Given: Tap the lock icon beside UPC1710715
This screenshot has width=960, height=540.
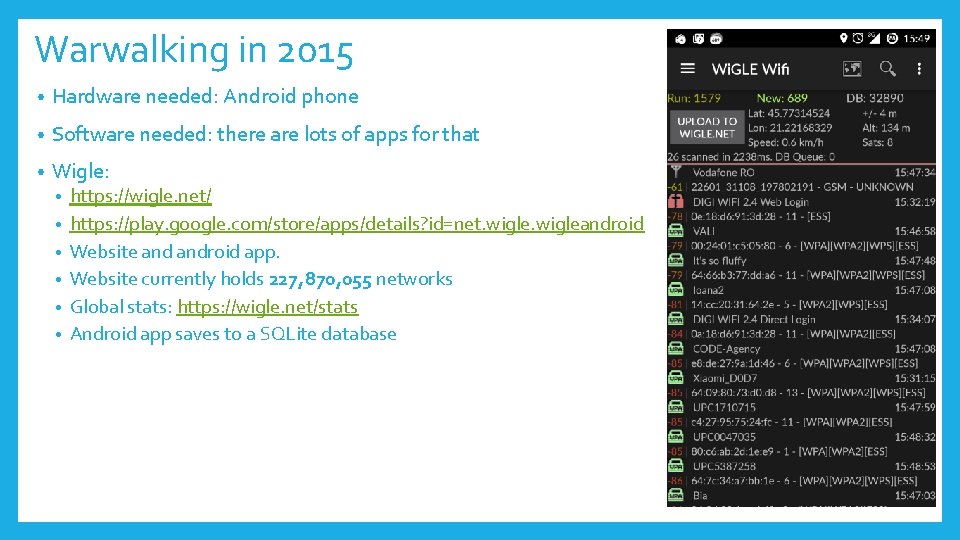Looking at the screenshot, I should click(x=676, y=407).
